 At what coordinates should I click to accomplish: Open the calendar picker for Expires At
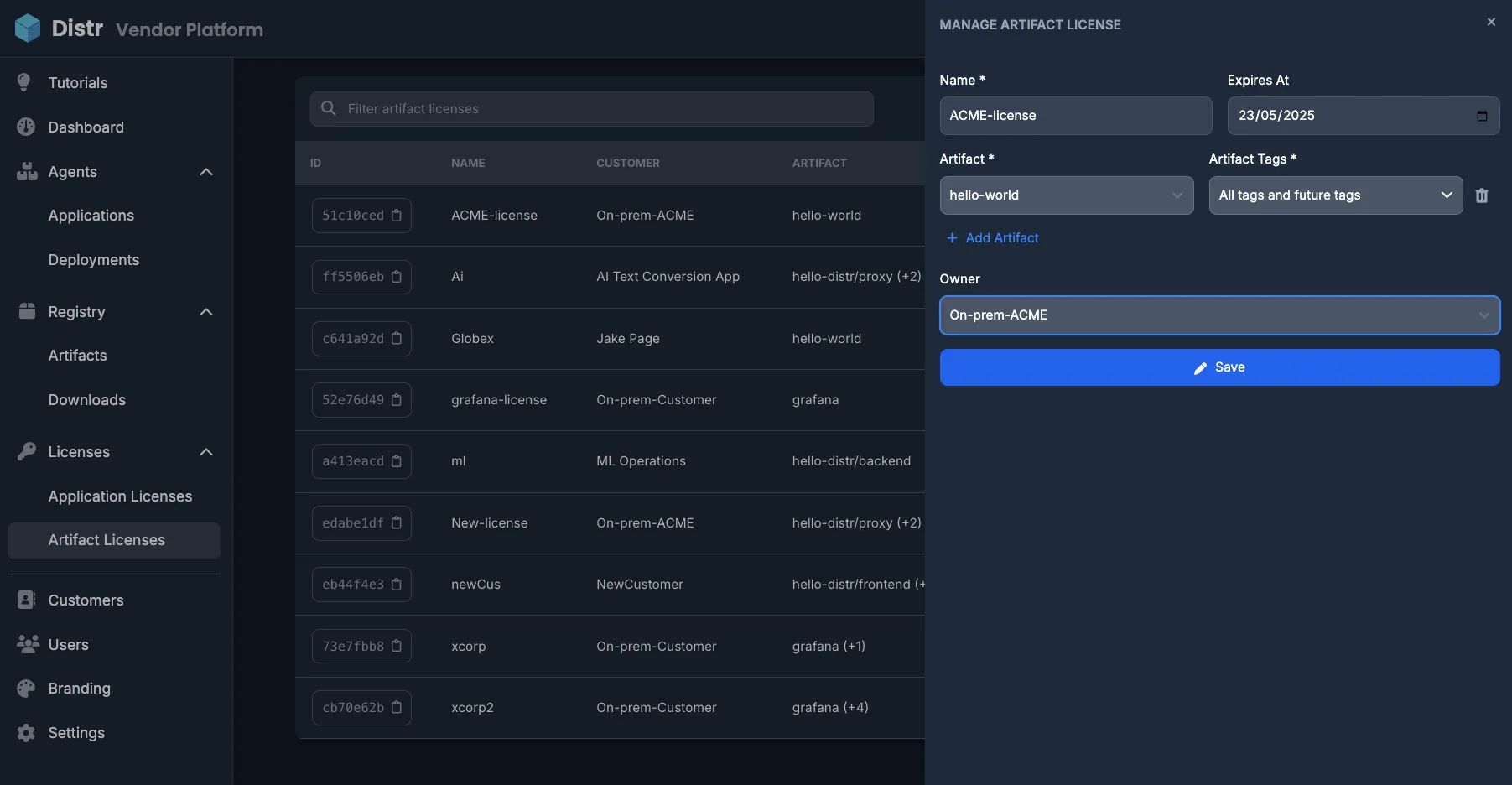coord(1481,116)
